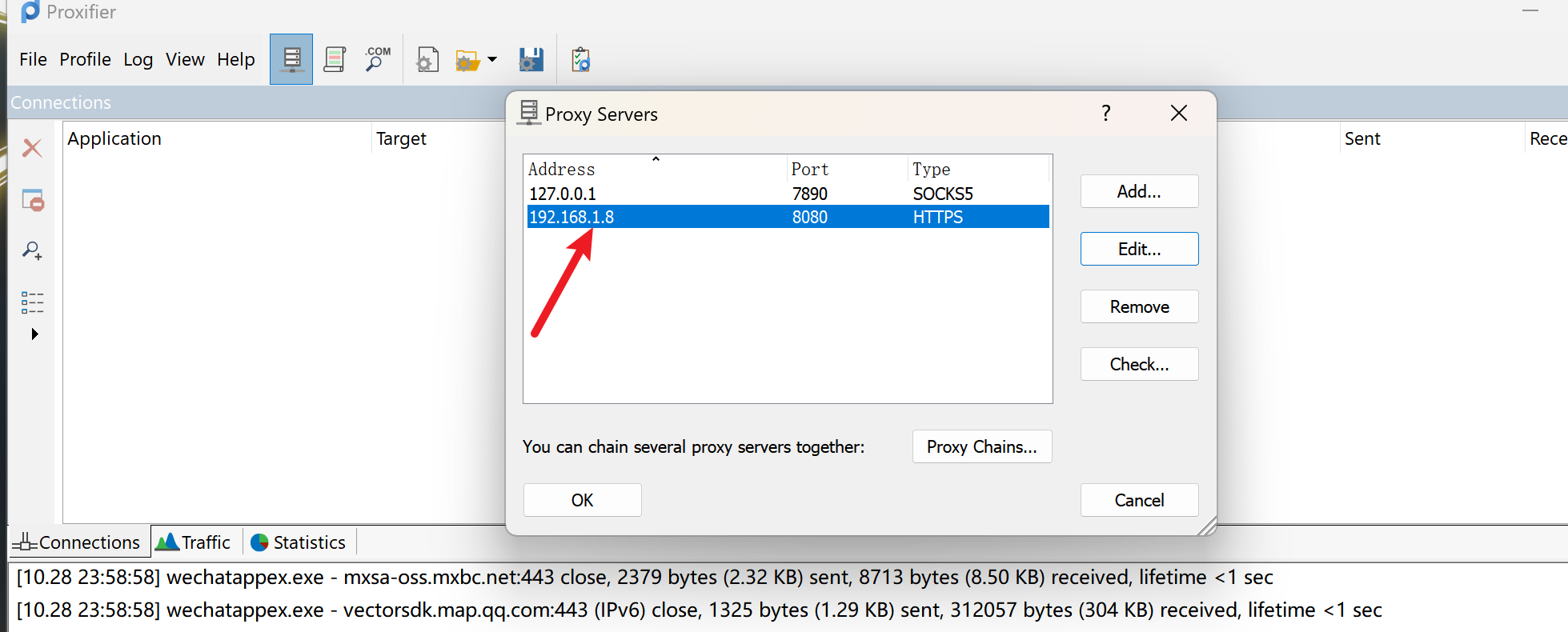Open the Log menu

tap(138, 59)
